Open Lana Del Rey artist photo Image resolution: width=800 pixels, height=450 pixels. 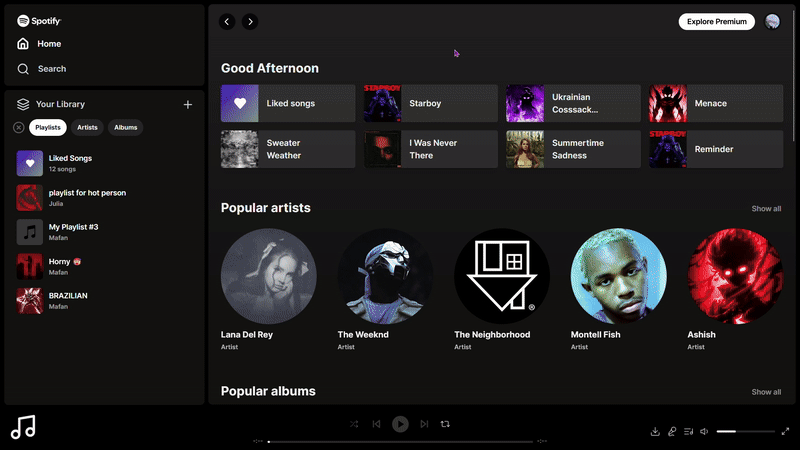268,276
